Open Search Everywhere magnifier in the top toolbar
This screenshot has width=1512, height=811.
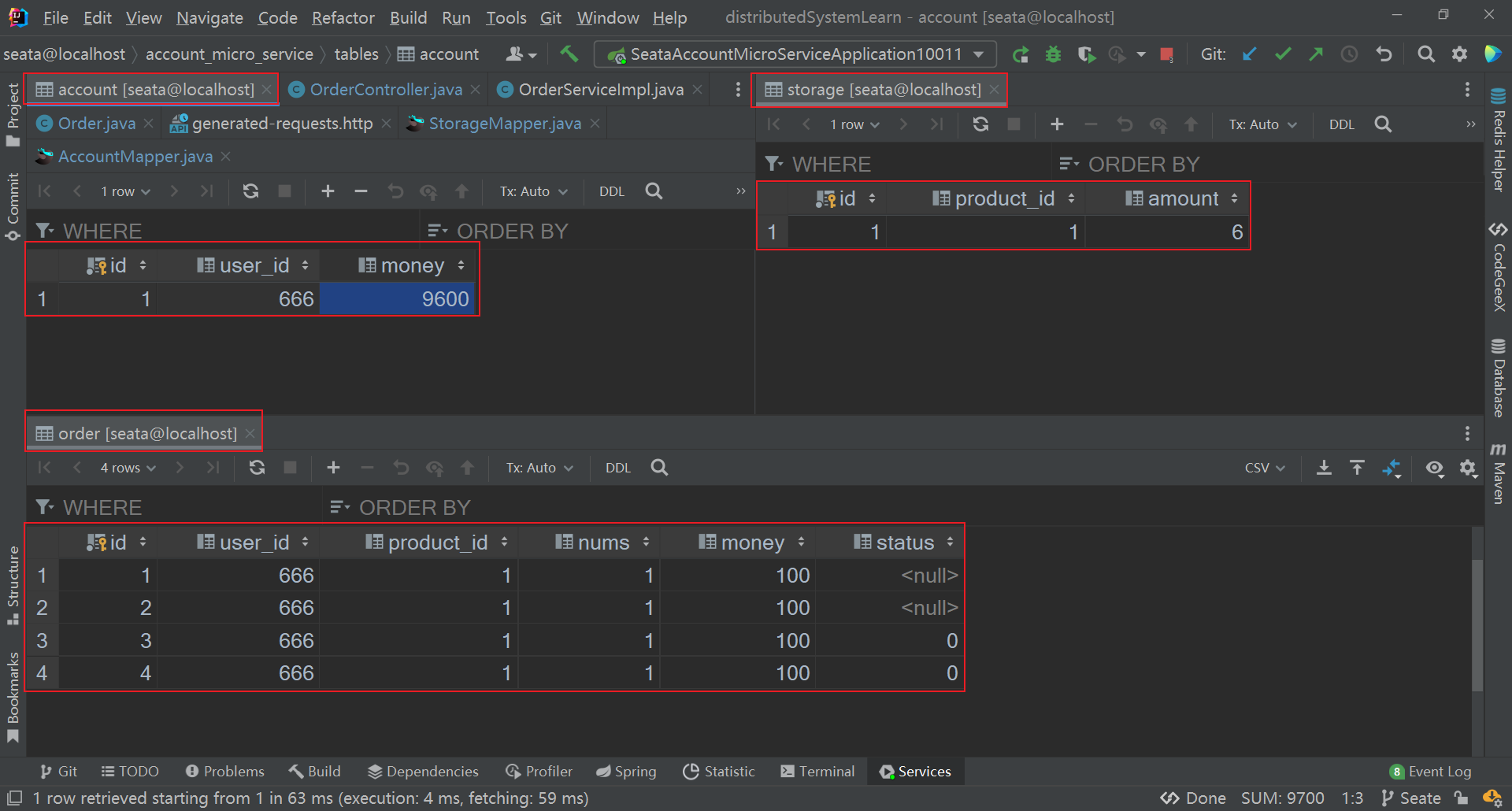pyautogui.click(x=1425, y=54)
